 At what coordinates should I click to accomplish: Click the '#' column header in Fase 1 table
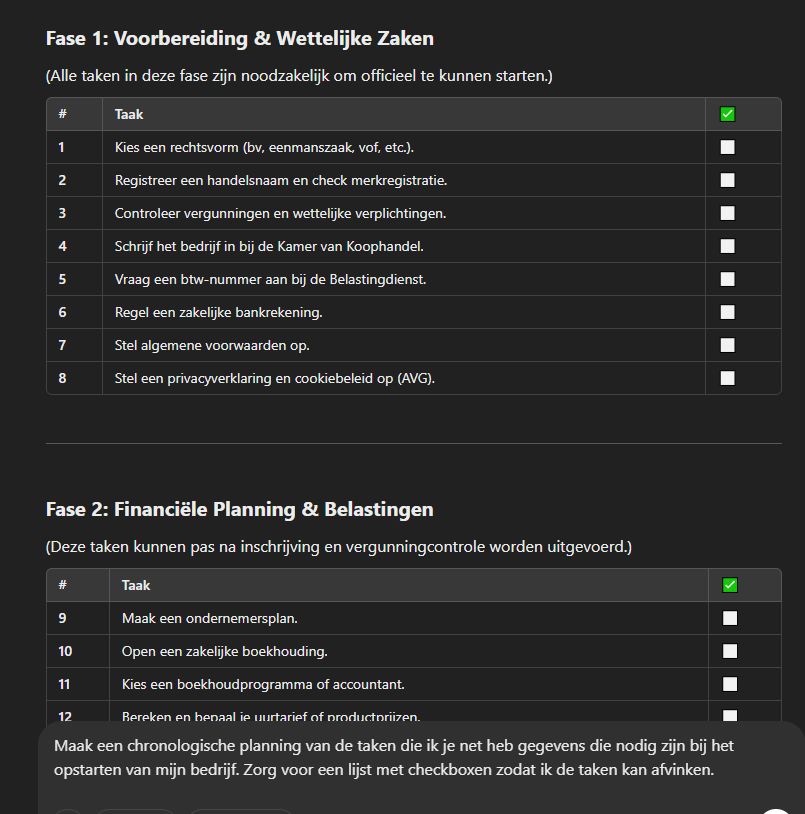point(62,114)
